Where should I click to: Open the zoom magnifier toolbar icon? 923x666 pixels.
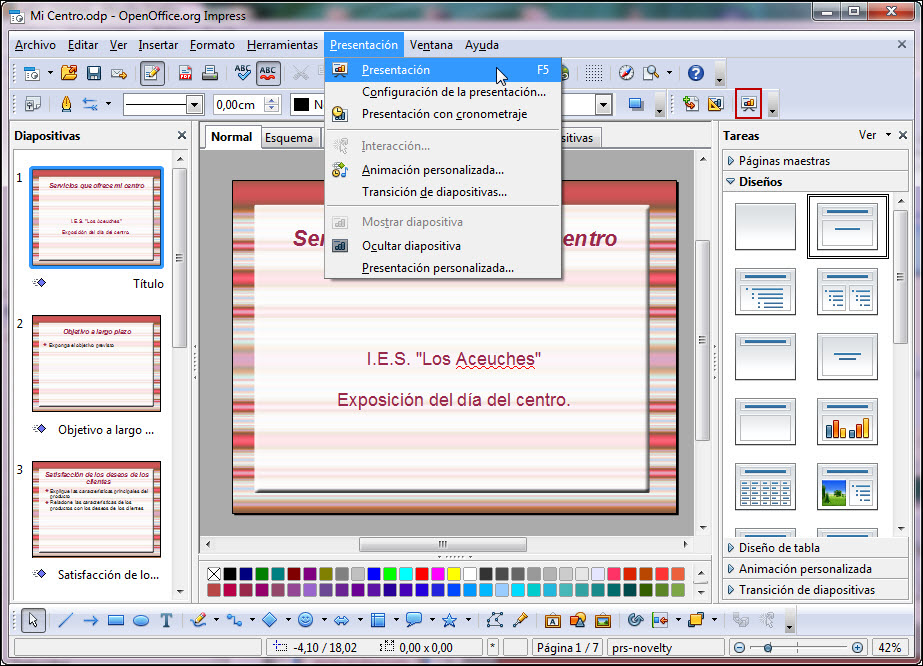(651, 74)
